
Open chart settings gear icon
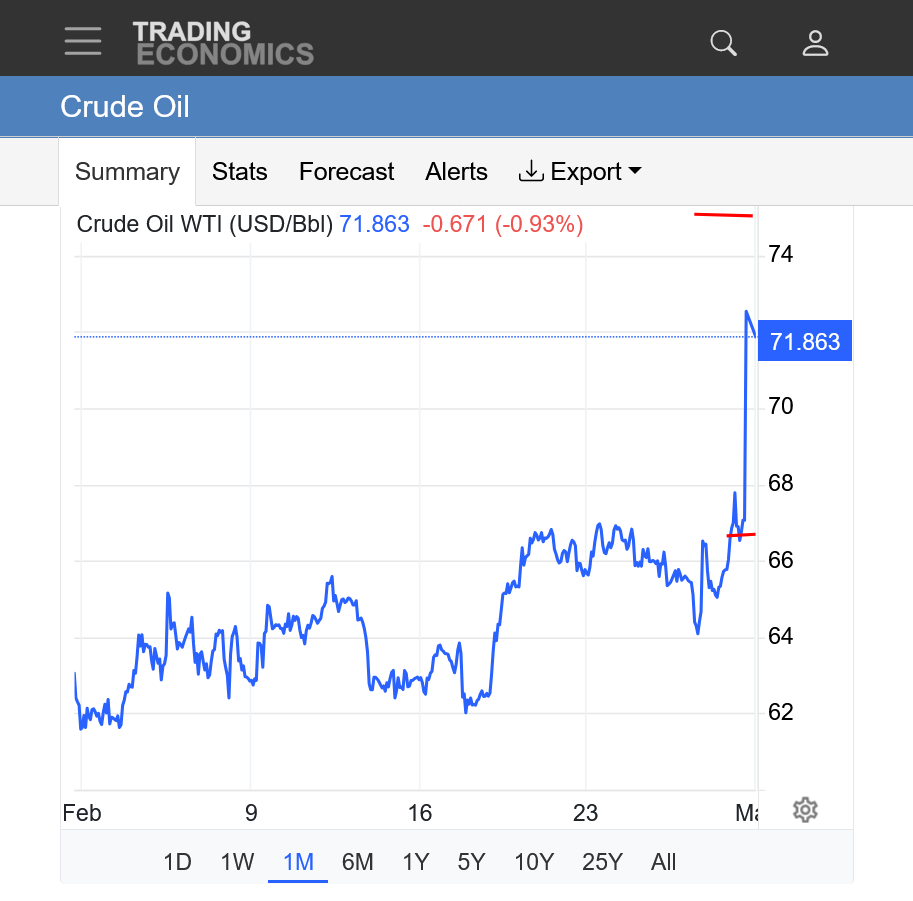click(x=805, y=810)
